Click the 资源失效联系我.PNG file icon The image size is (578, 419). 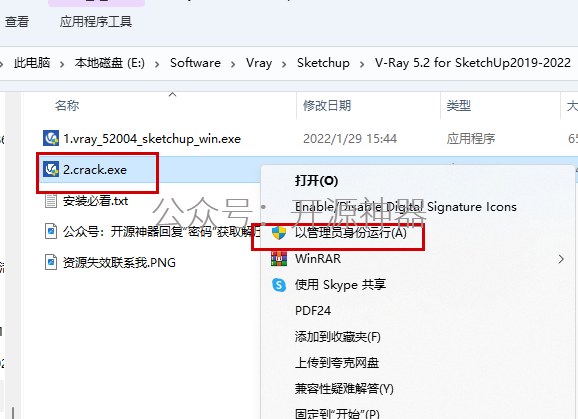click(x=51, y=262)
